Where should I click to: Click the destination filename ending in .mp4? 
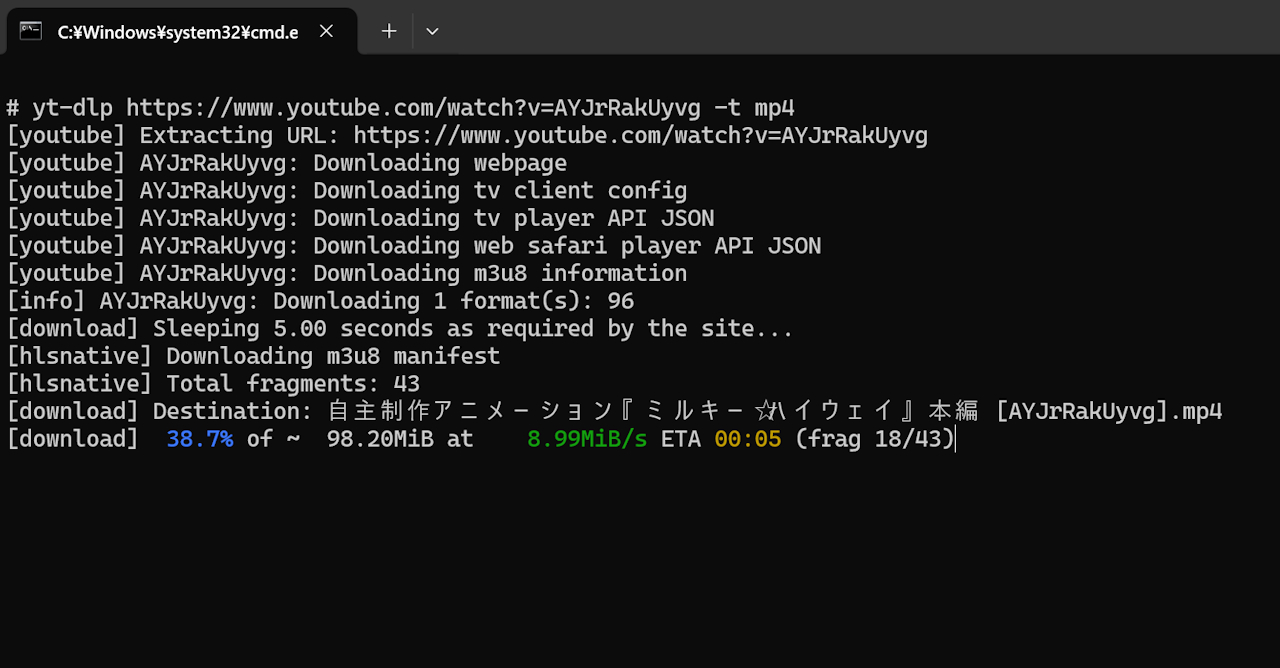click(x=775, y=411)
